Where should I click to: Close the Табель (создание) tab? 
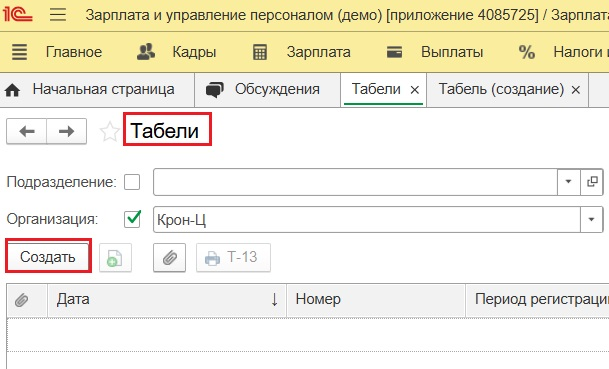[576, 90]
